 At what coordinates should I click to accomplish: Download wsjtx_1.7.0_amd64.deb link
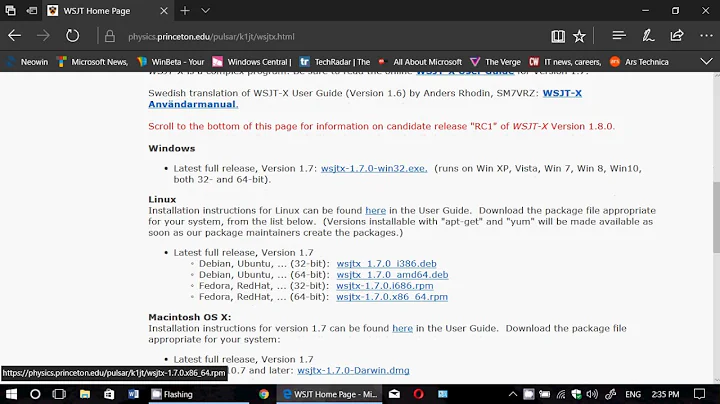click(392, 275)
